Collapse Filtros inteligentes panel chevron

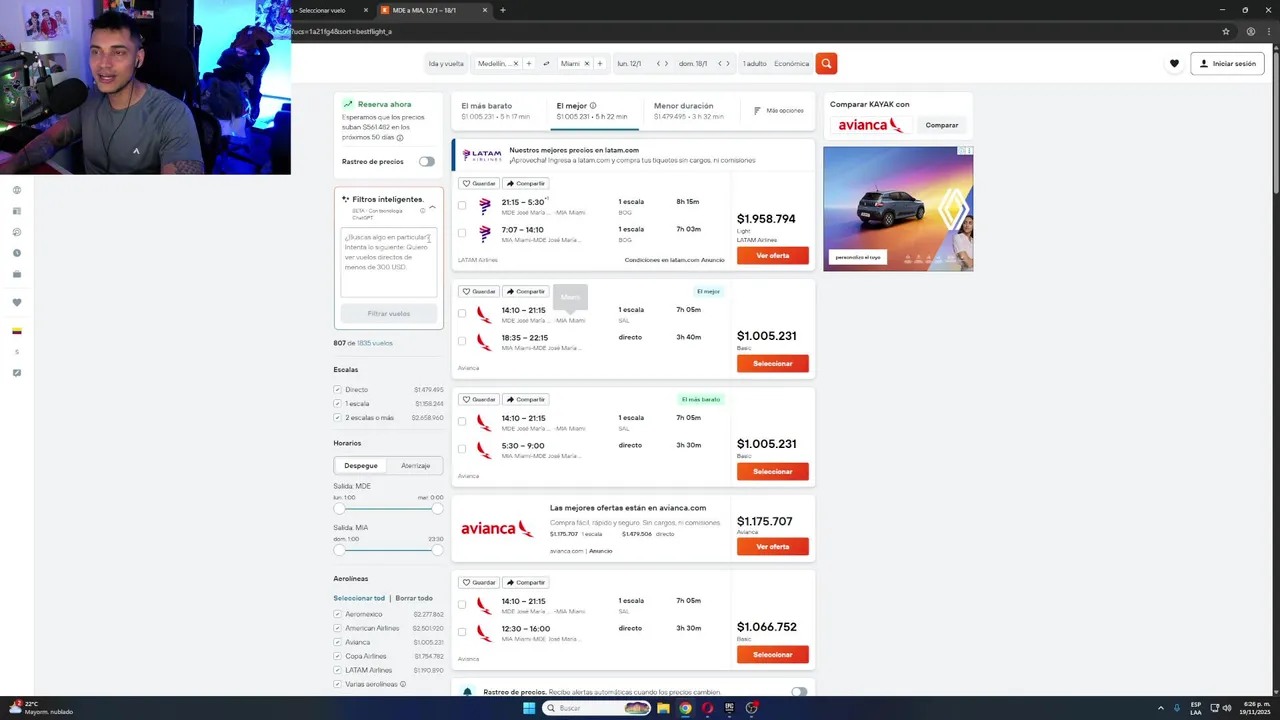click(432, 207)
